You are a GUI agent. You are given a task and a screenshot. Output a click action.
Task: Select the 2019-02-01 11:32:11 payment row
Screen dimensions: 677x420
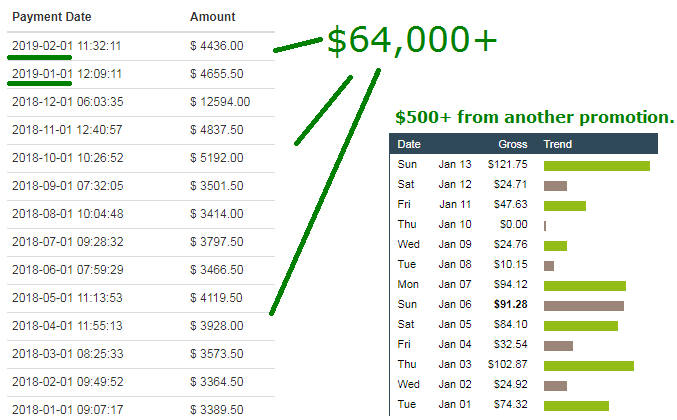click(x=141, y=46)
